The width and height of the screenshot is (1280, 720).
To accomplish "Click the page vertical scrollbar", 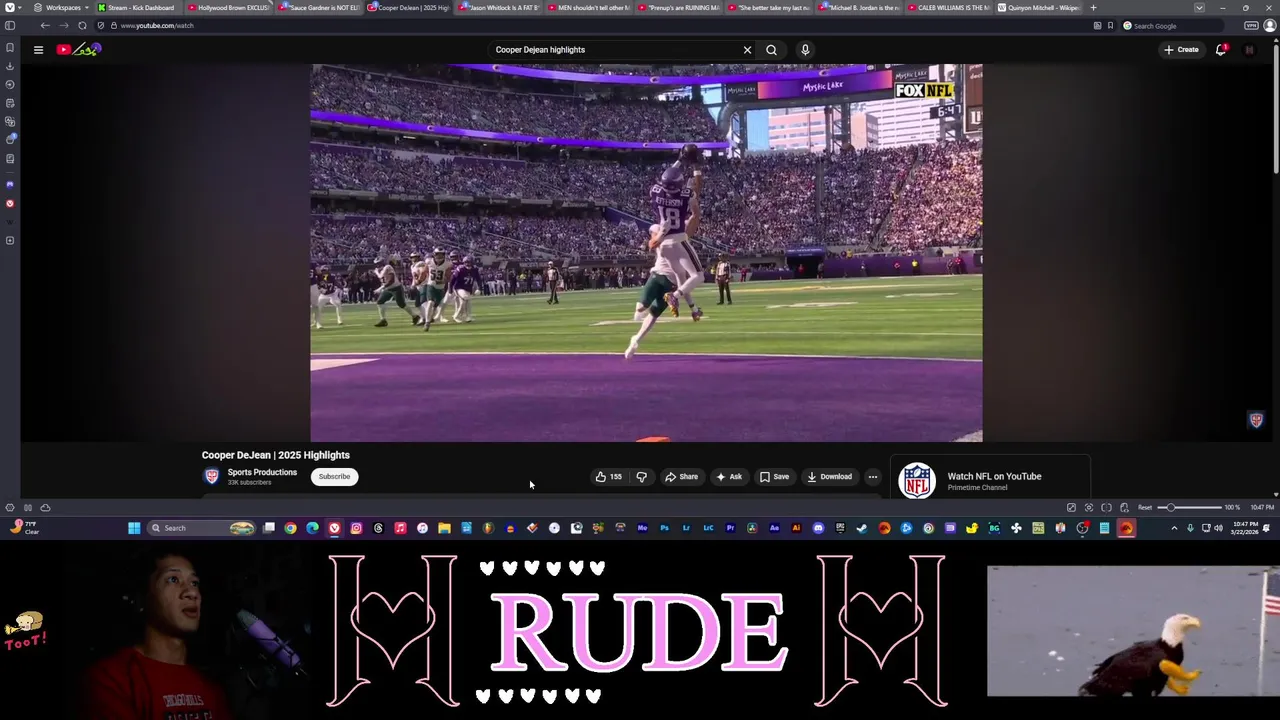I will pyautogui.click(x=1276, y=110).
